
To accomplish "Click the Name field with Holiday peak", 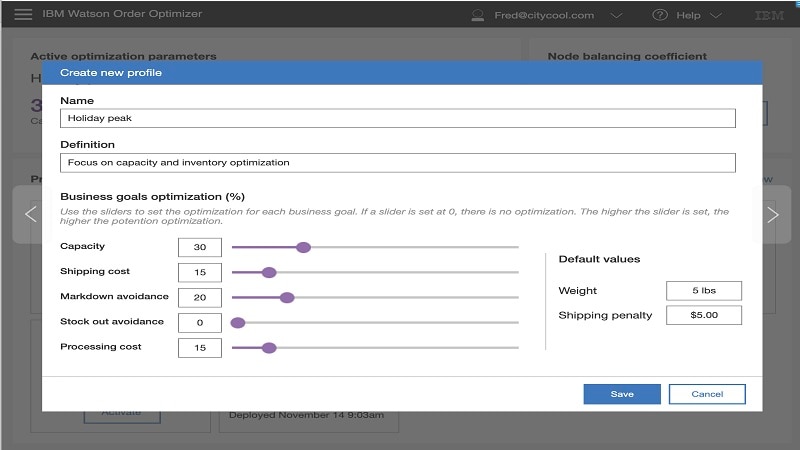I will (x=397, y=118).
